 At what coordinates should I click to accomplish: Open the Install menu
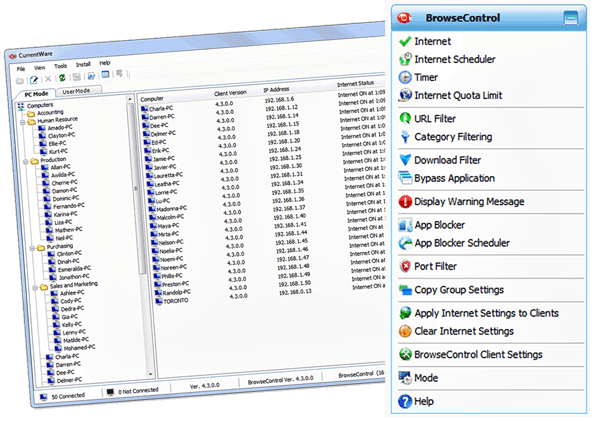coord(83,64)
